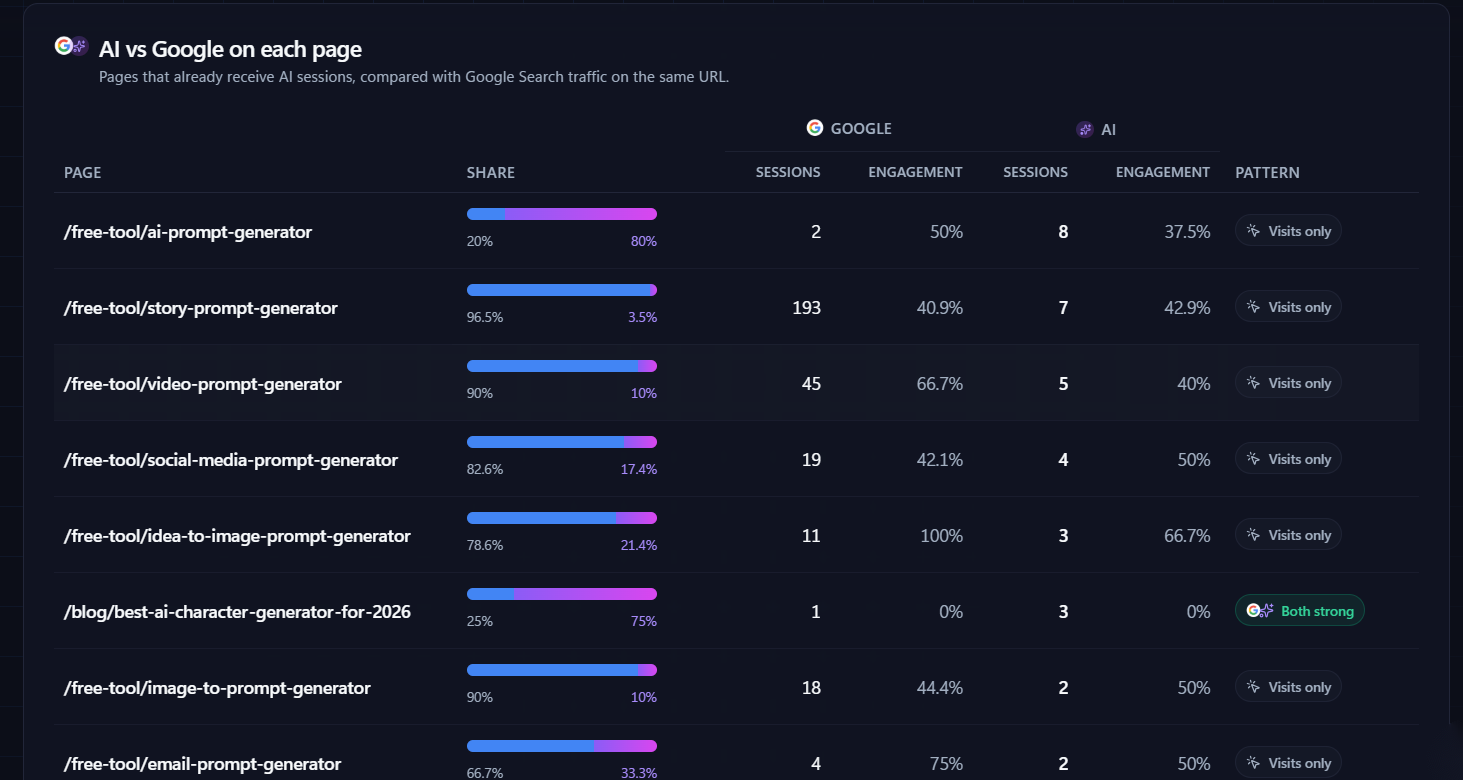Image resolution: width=1463 pixels, height=780 pixels.
Task: Click the AI vs Google on each page heading
Action: (230, 49)
